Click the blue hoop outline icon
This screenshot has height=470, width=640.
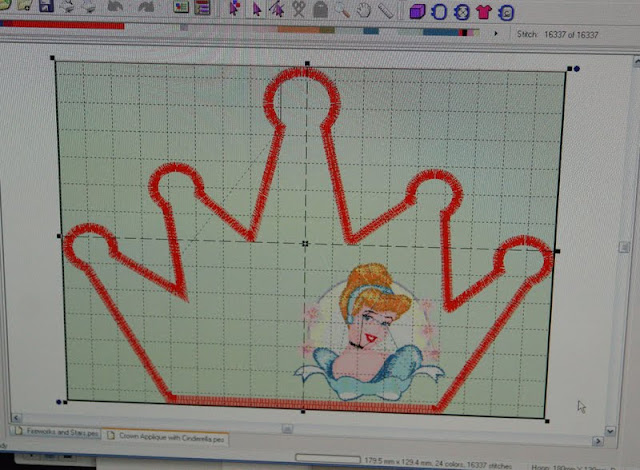click(x=439, y=12)
